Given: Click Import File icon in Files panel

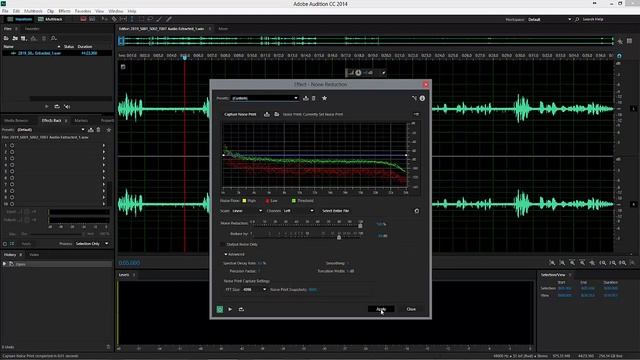Looking at the screenshot, I should (x=15, y=38).
